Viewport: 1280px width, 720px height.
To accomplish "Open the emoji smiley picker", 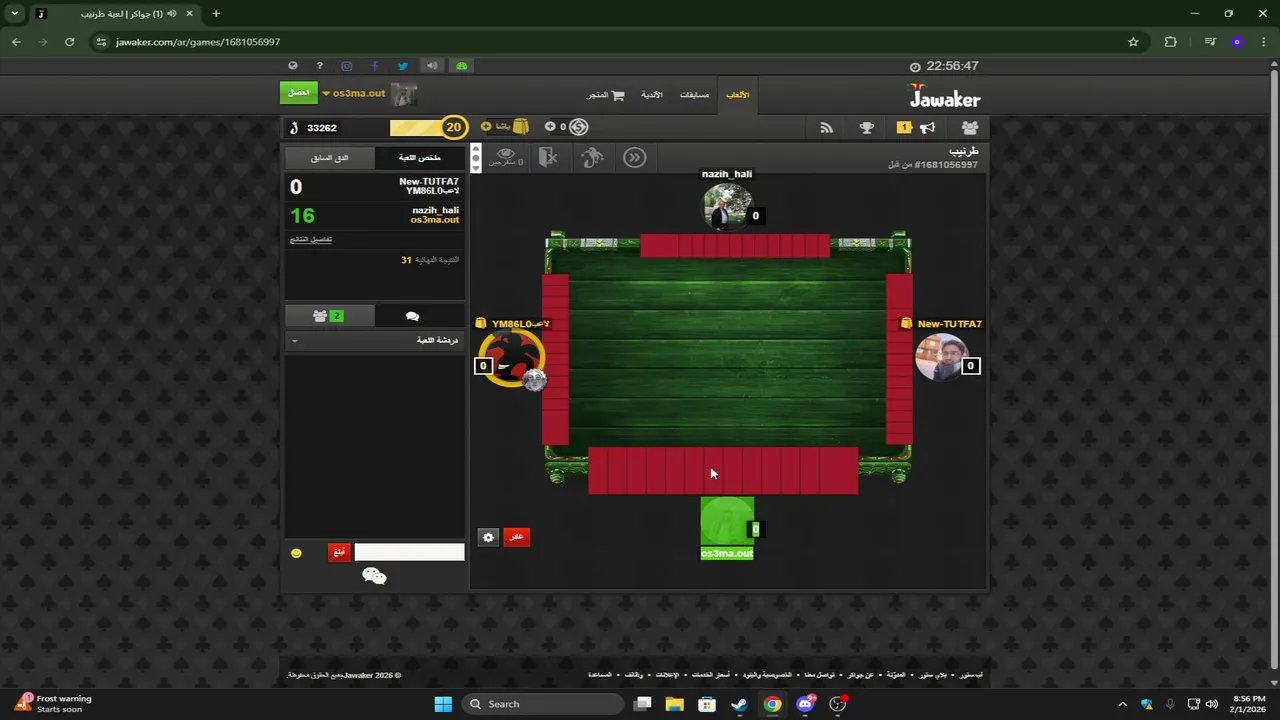I will pos(296,553).
